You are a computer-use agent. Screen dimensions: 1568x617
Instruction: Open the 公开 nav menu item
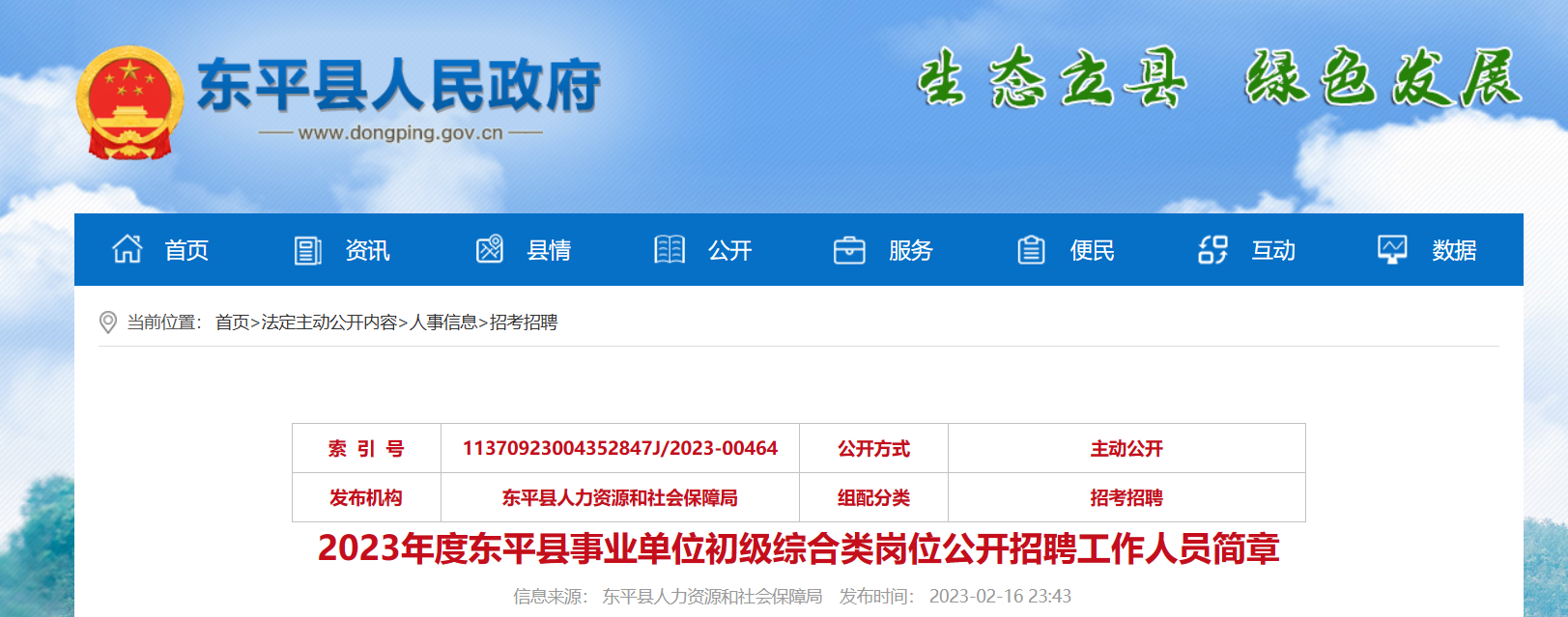pyautogui.click(x=729, y=250)
